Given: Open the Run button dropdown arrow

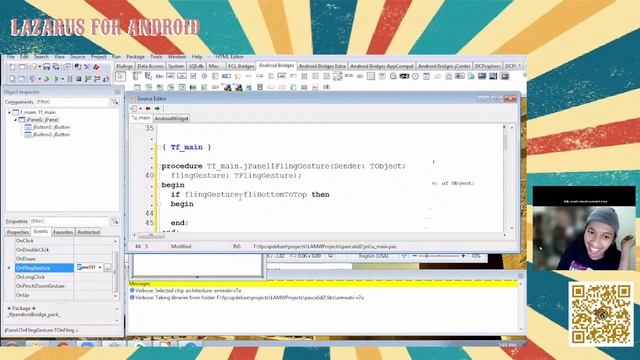Looking at the screenshot, I should click(62, 79).
